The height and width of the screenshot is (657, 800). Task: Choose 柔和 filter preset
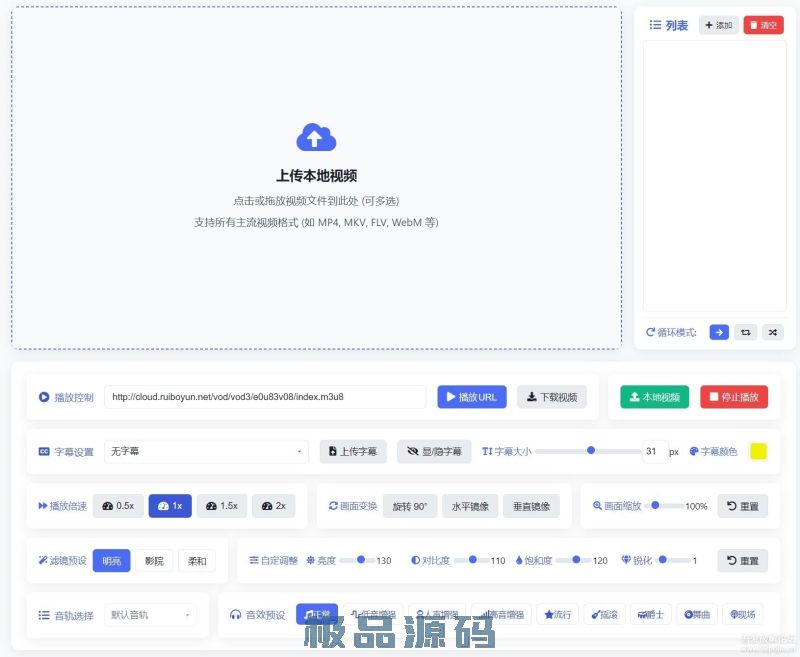[x=196, y=561]
